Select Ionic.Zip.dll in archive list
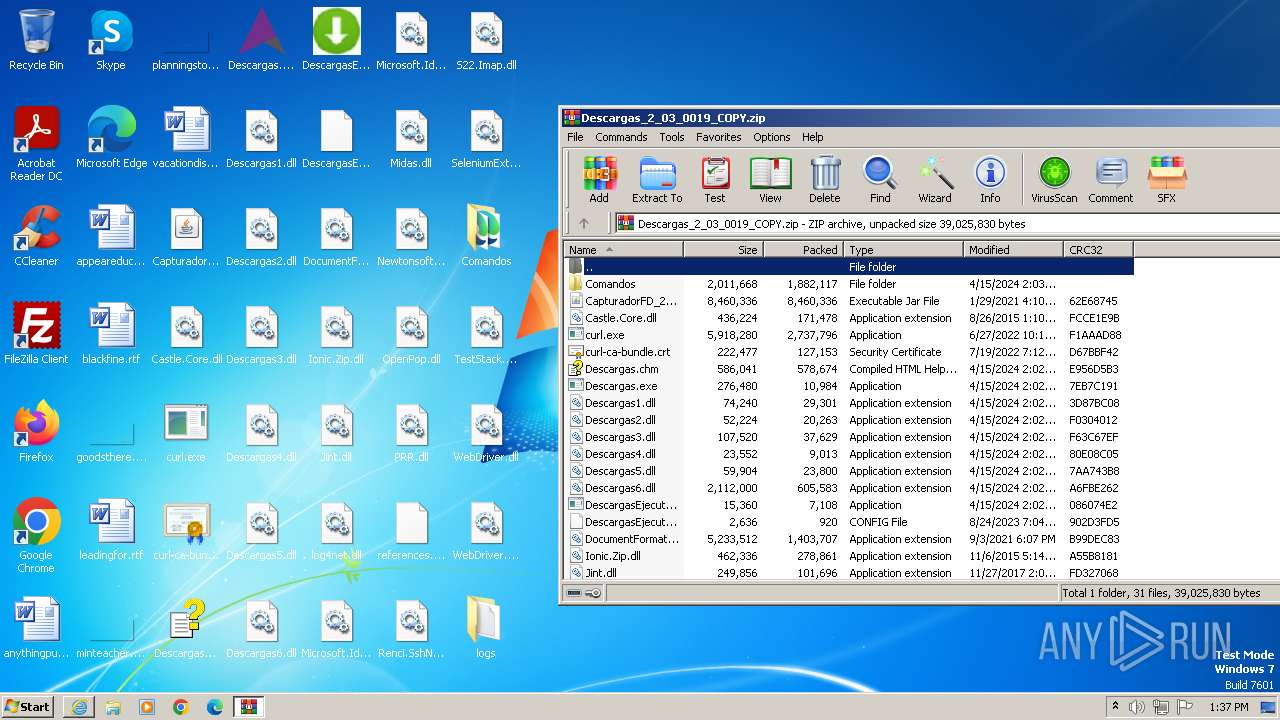The image size is (1280, 720). (x=850, y=556)
